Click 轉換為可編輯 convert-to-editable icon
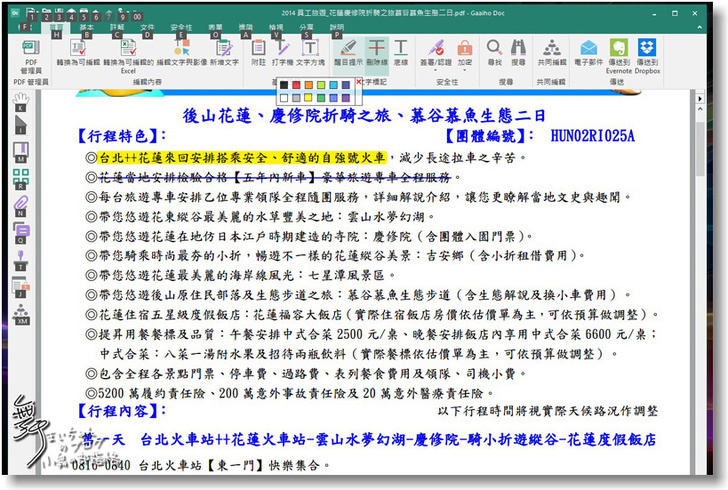The height and width of the screenshot is (490, 728). (78, 52)
